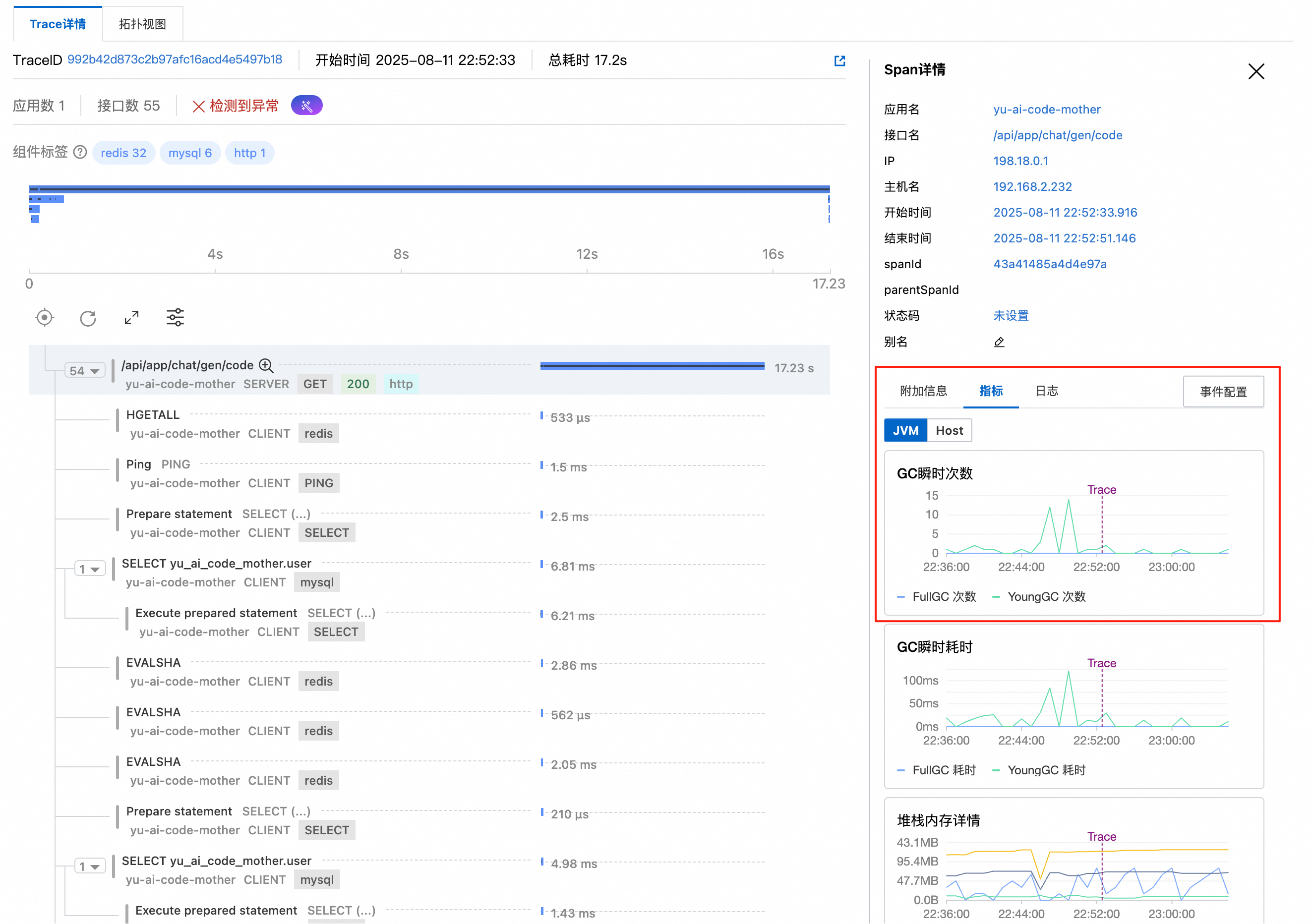
Task: Switch metrics view to Host
Action: [x=949, y=431]
